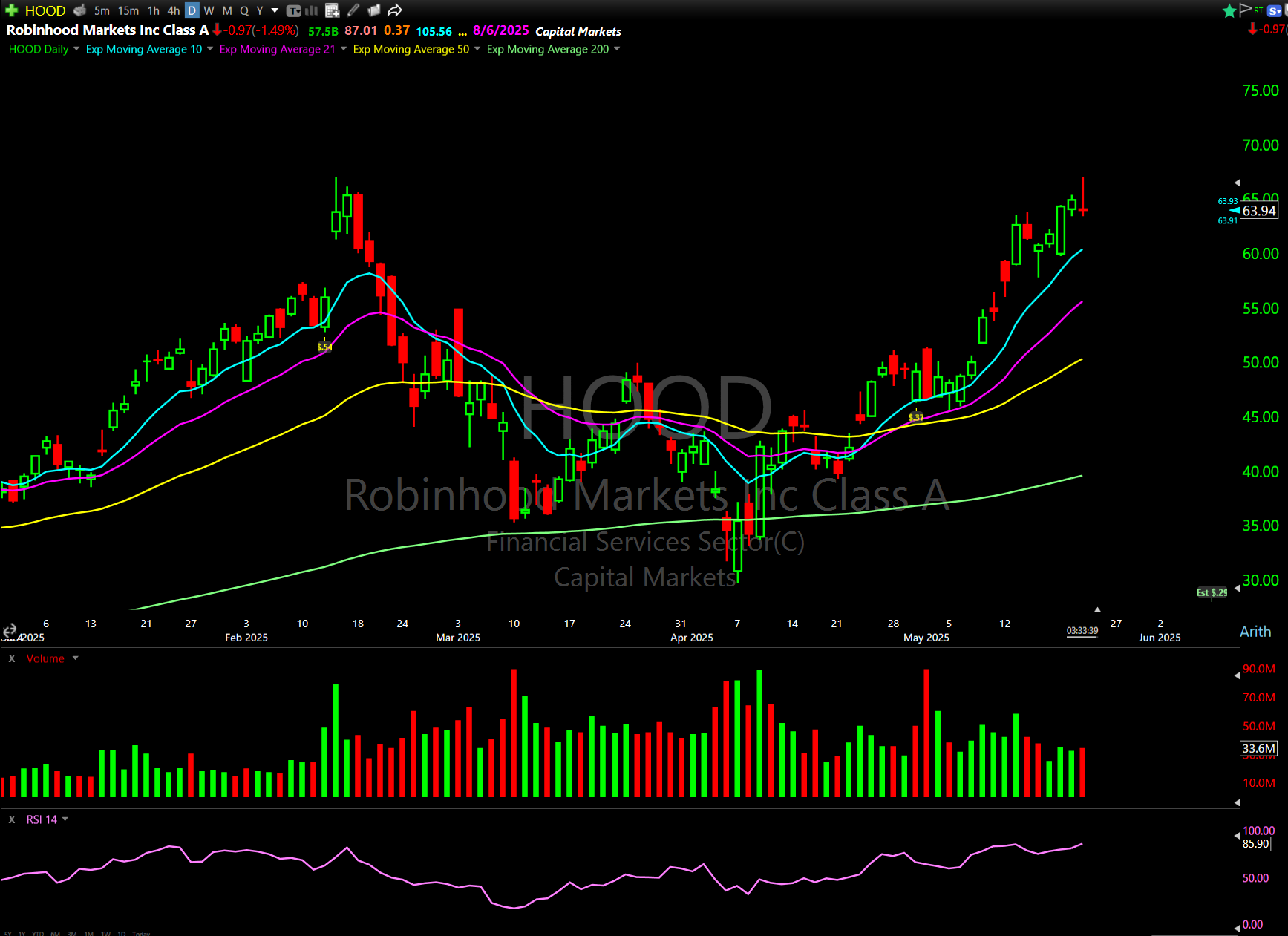1288x936 pixels.
Task: Click the bar chart style icon
Action: pyautogui.click(x=312, y=10)
